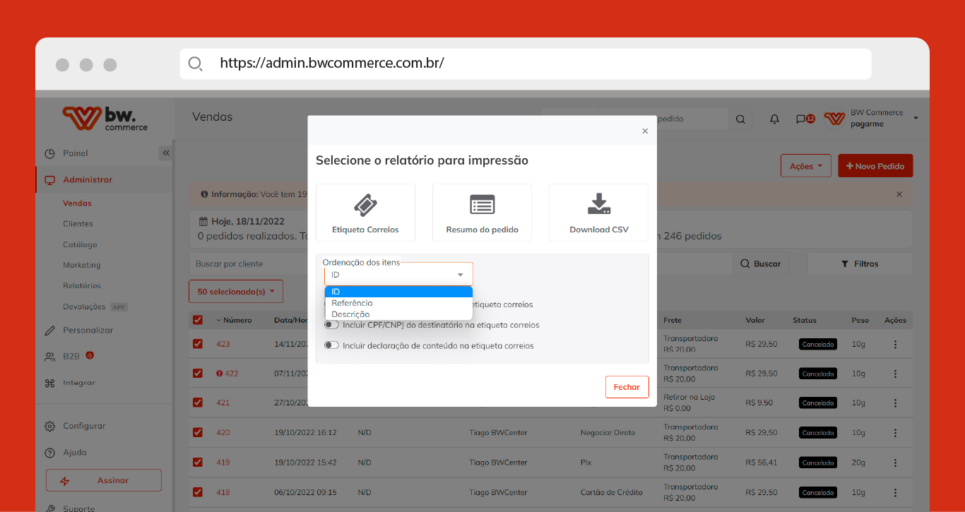Open Personalizar in the sidebar
Image resolution: width=965 pixels, height=512 pixels.
tap(87, 330)
